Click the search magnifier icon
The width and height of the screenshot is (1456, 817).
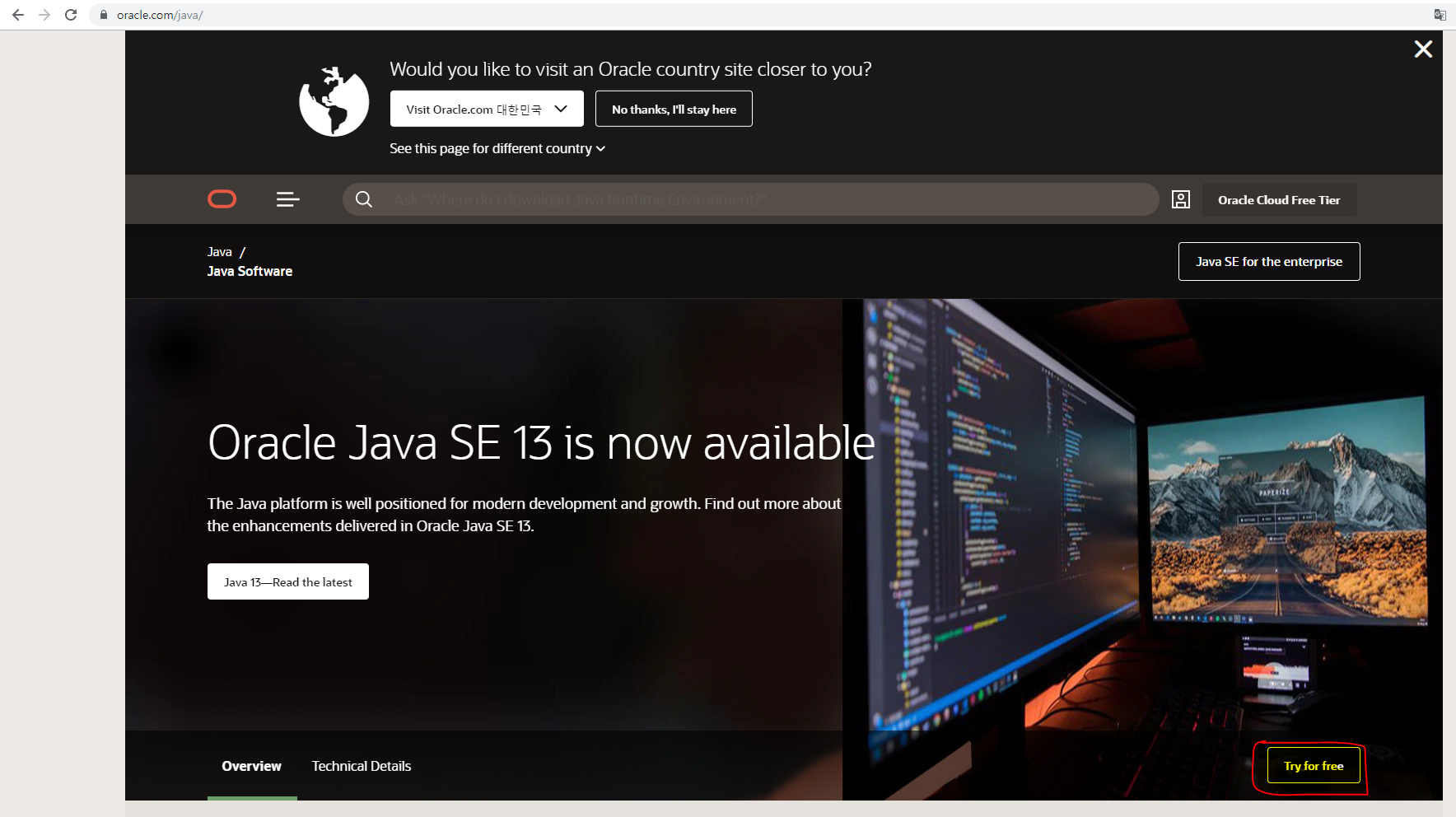click(x=364, y=199)
